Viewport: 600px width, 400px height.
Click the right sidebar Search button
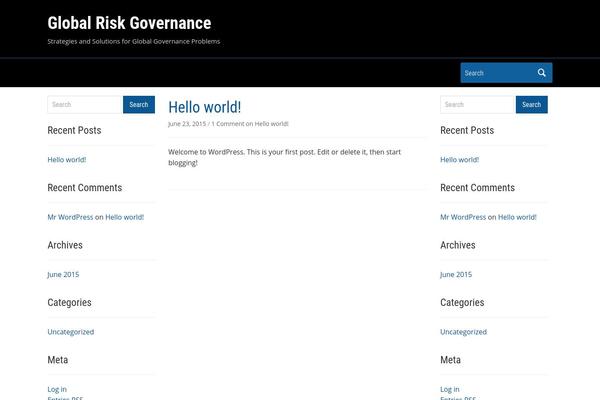tap(532, 104)
